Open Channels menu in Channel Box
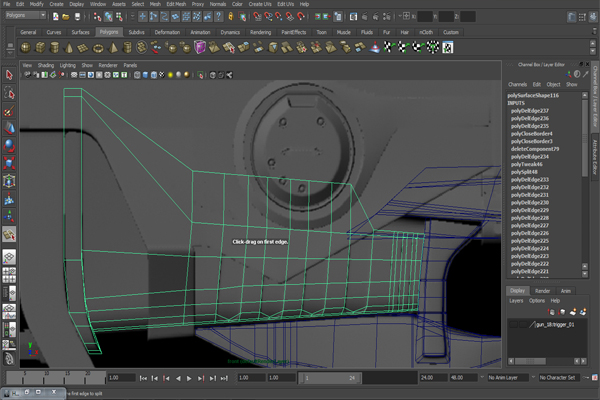 tap(517, 85)
